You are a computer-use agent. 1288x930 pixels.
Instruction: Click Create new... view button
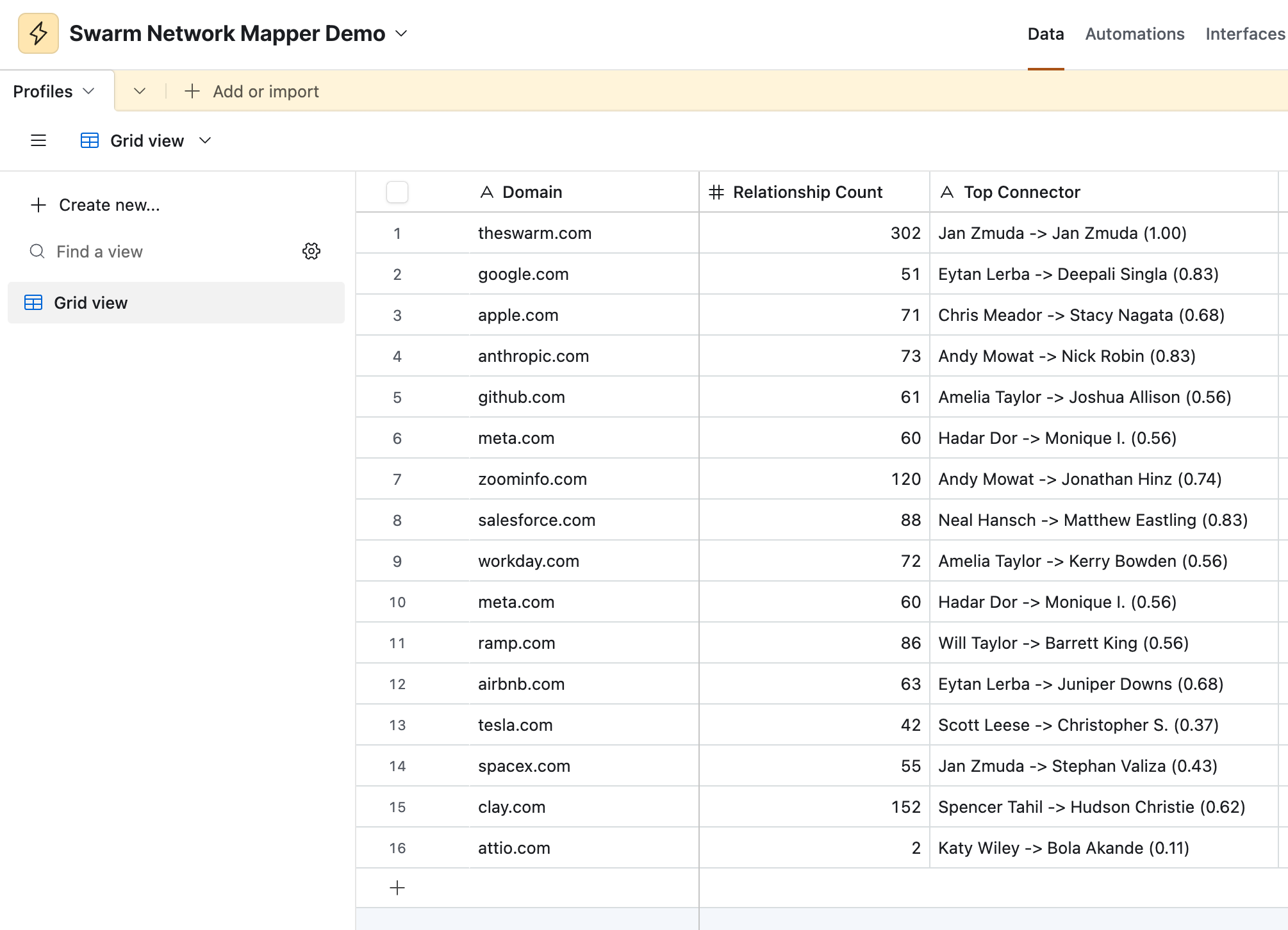pos(95,205)
